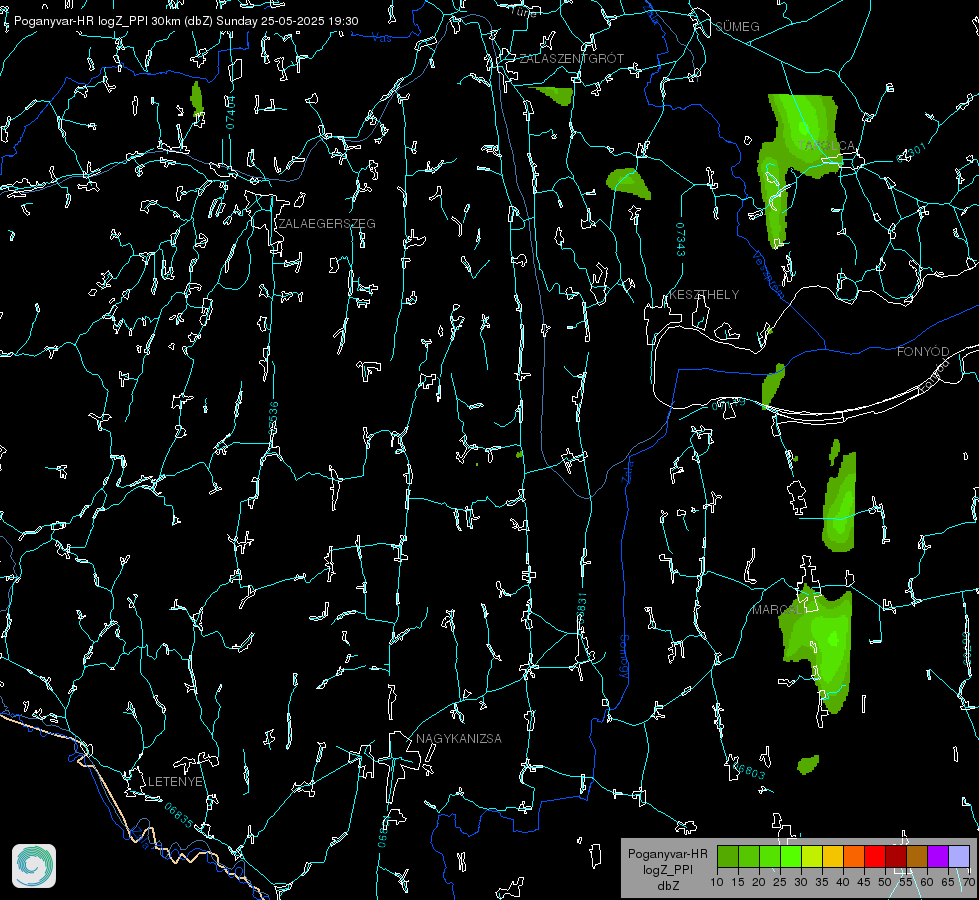Click the road number label 07343

point(681,240)
